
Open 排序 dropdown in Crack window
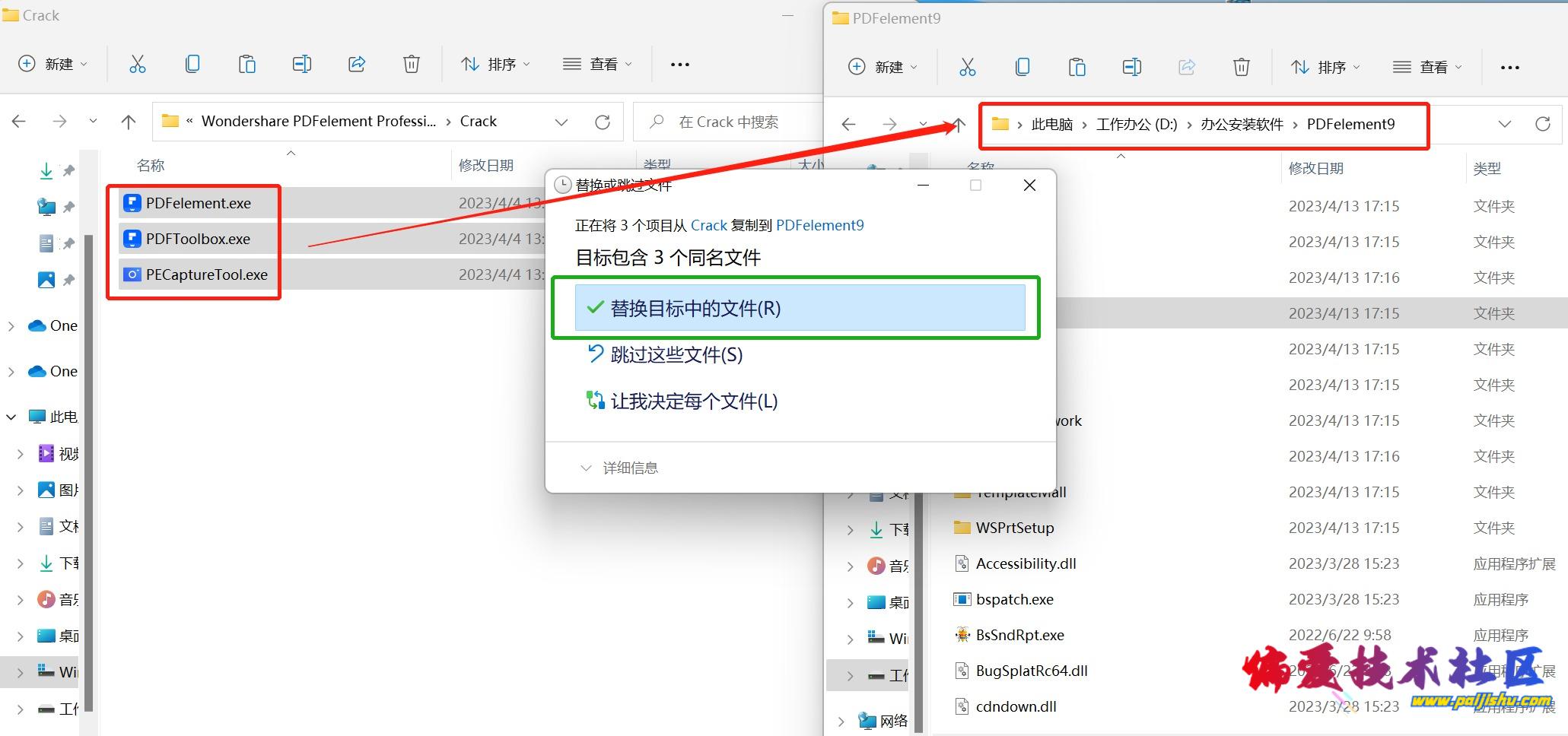495,64
